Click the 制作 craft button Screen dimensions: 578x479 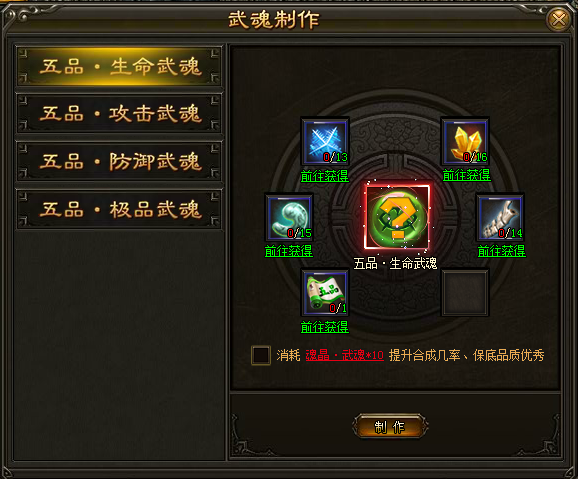click(x=390, y=427)
